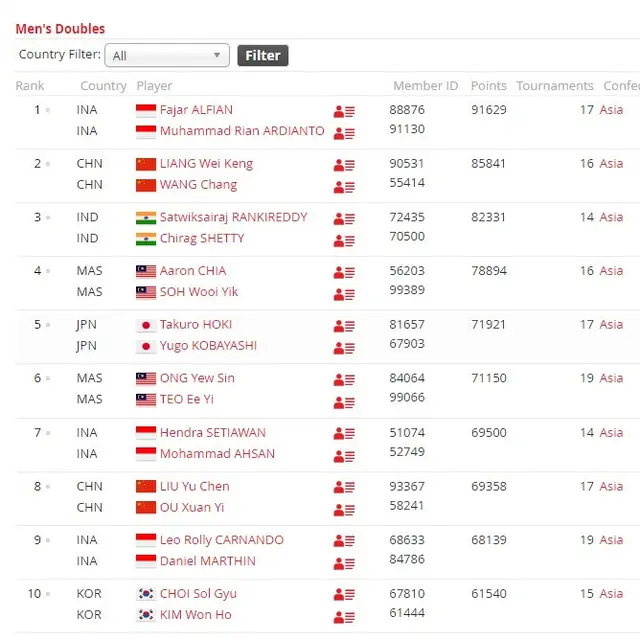Open profile icon beside OU Xuan Yi
The image size is (640, 640).
[x=344, y=510]
